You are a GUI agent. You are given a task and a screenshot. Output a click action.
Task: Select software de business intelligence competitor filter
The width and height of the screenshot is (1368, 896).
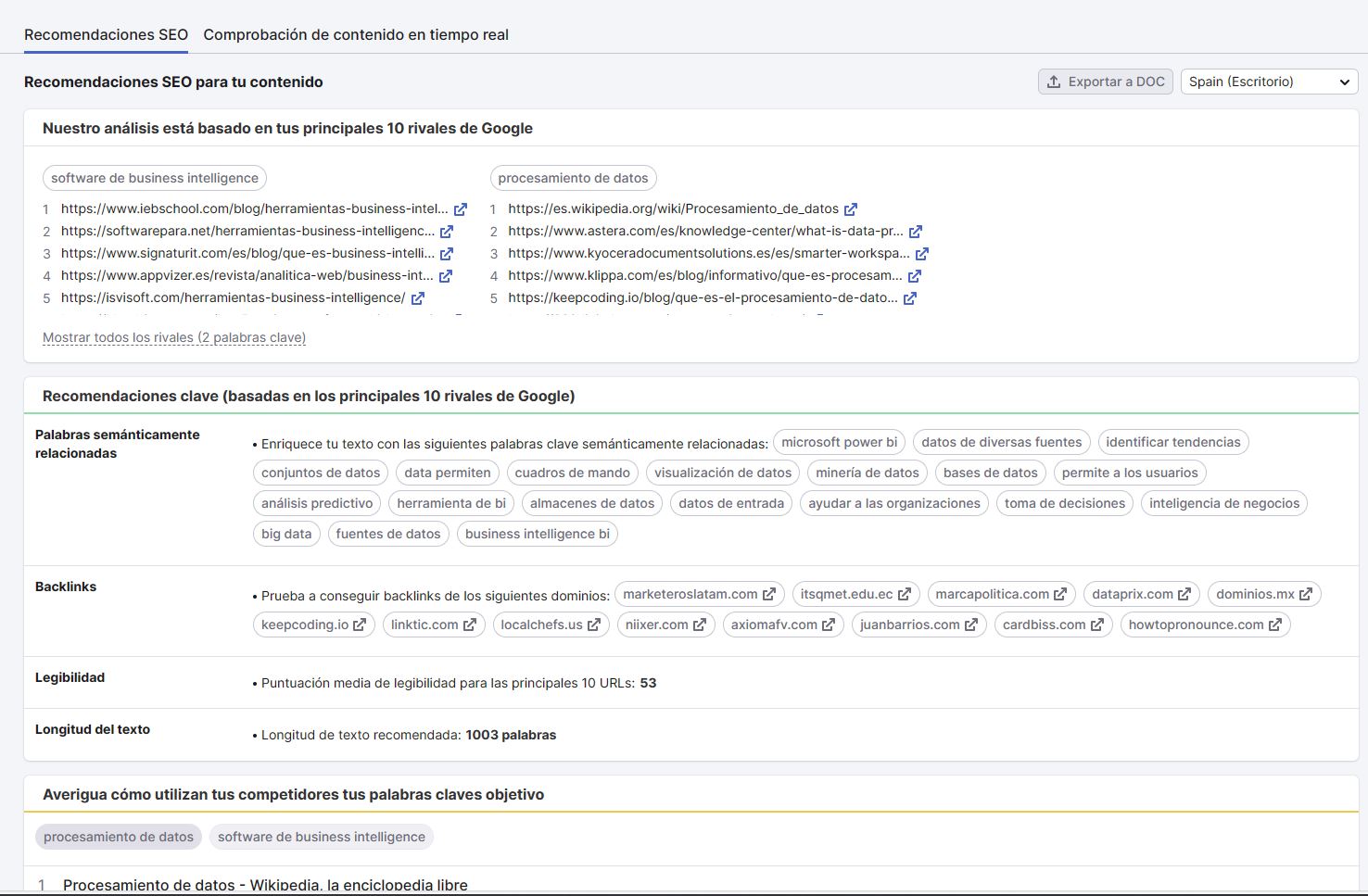coord(322,837)
